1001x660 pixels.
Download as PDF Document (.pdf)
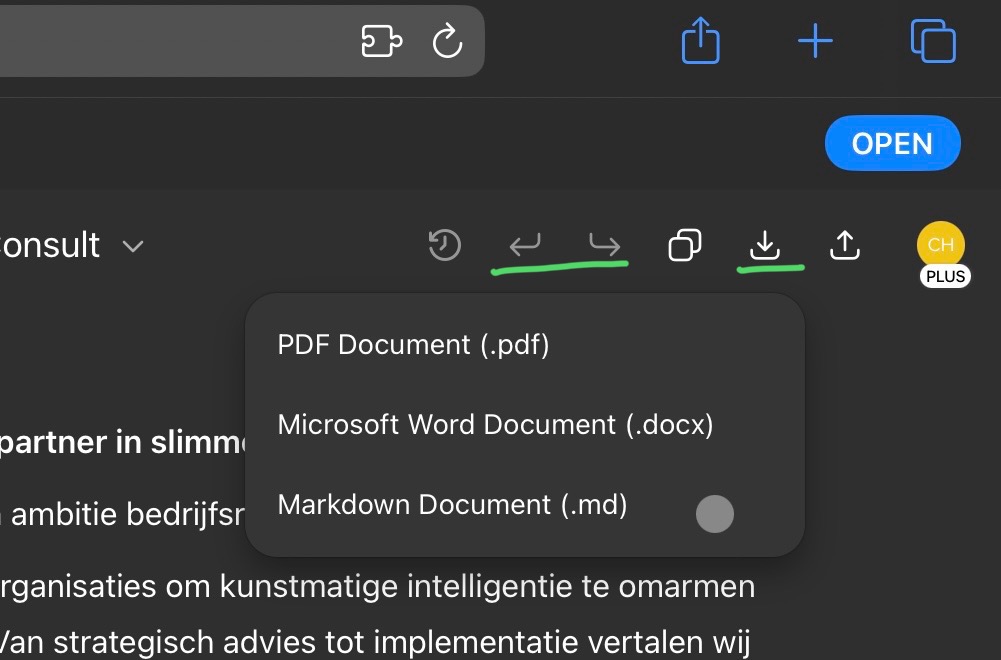(x=414, y=345)
